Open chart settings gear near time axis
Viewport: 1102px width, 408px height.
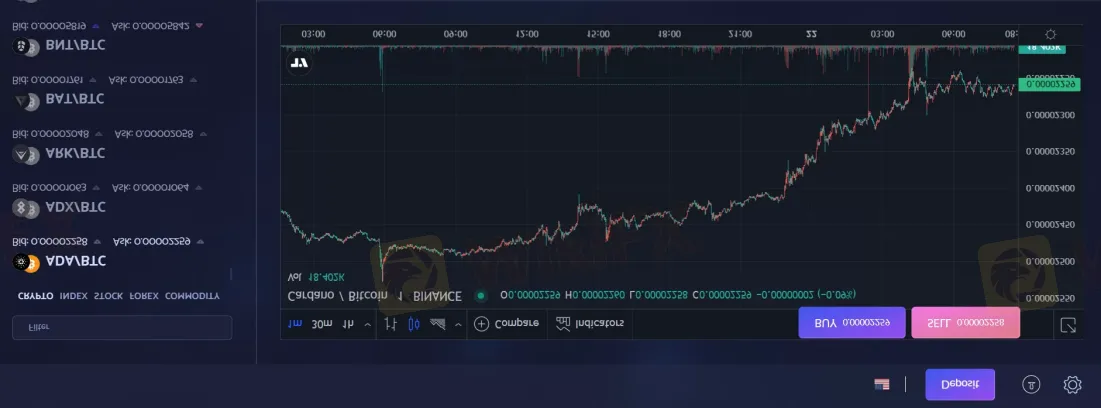pos(1049,34)
